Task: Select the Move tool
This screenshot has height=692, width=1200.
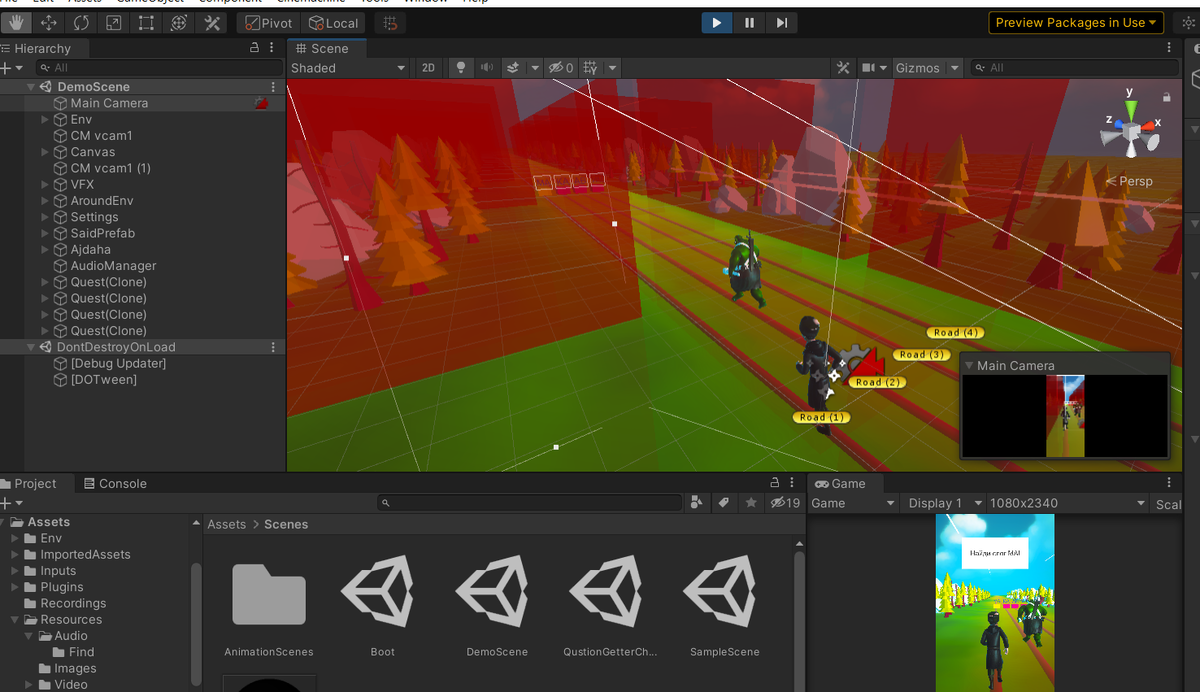Action: (49, 22)
